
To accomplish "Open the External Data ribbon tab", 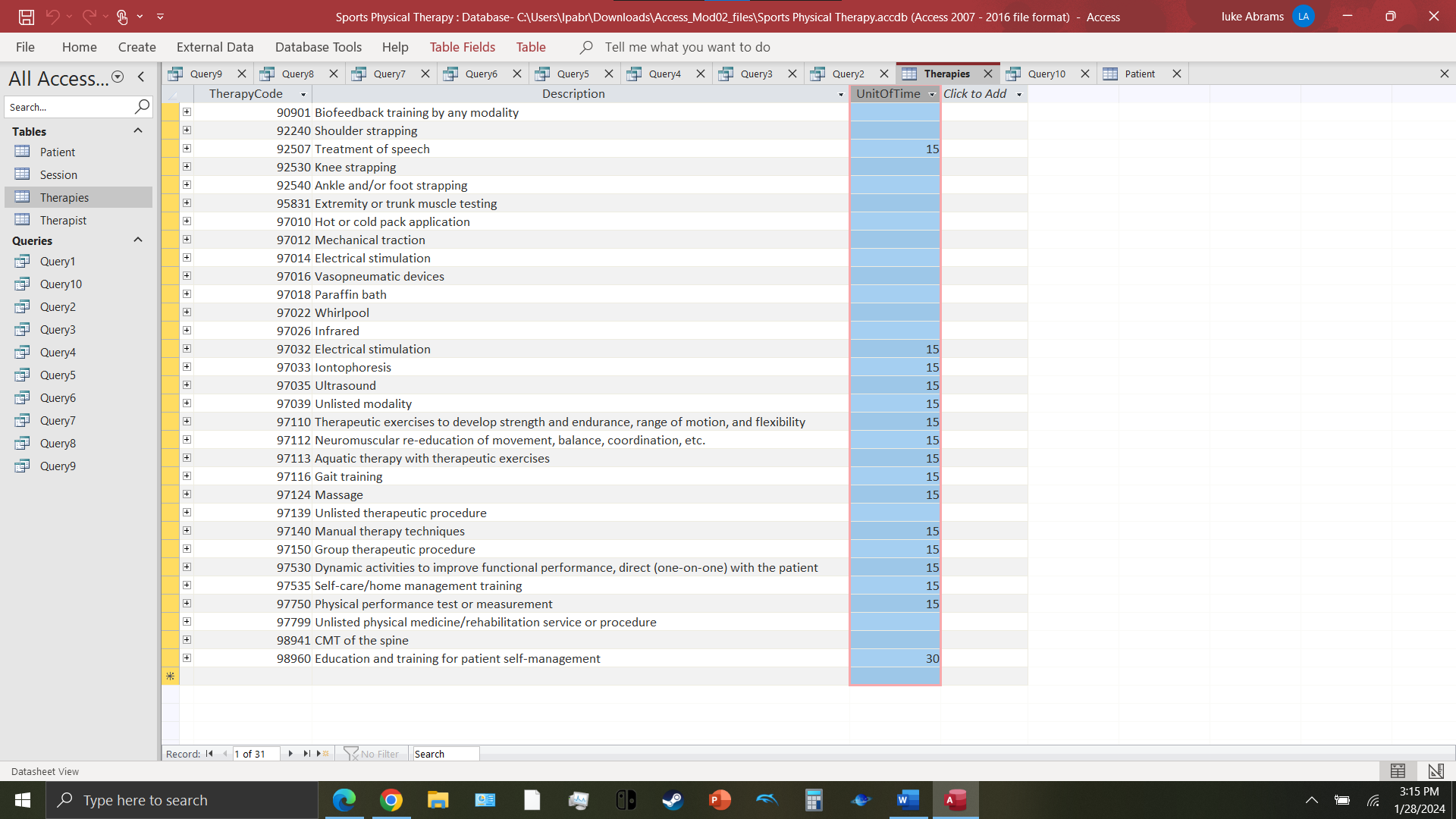I will (x=215, y=47).
